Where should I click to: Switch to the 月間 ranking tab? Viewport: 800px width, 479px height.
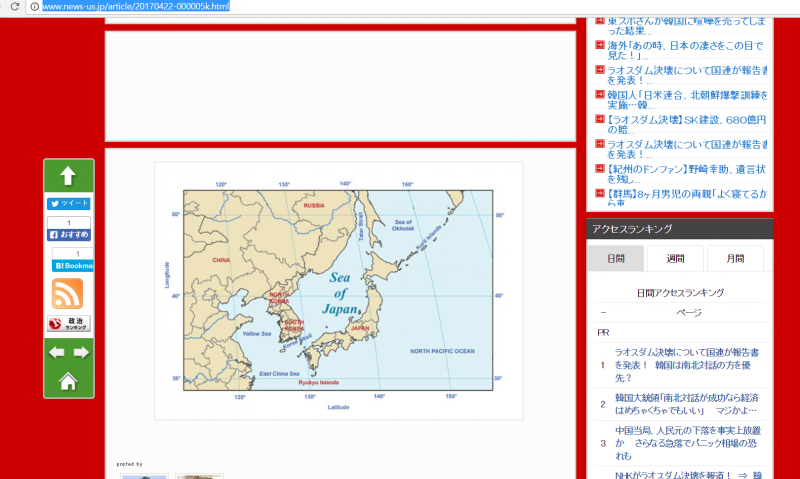coord(735,259)
